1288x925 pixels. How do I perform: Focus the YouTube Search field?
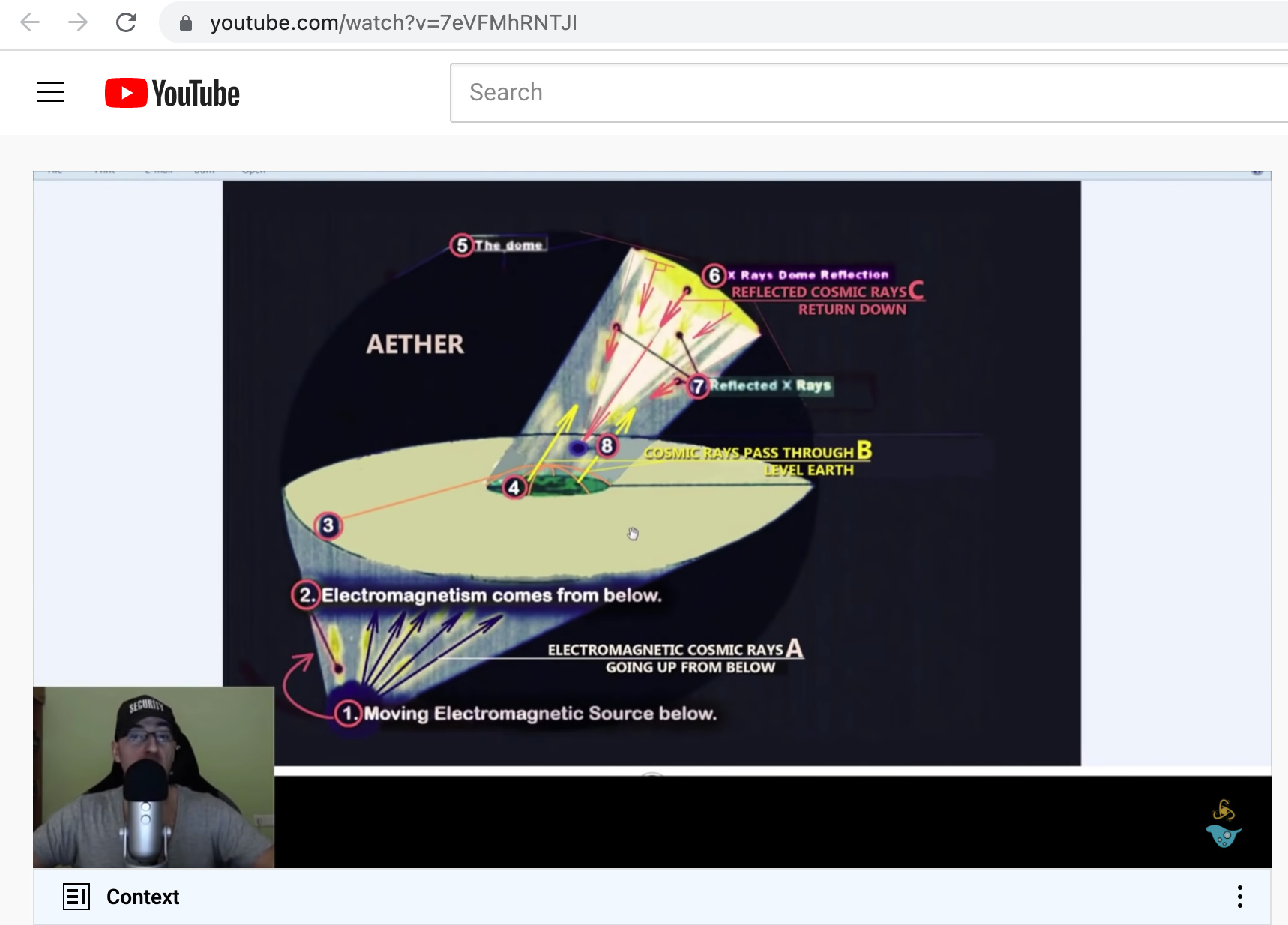coord(869,93)
